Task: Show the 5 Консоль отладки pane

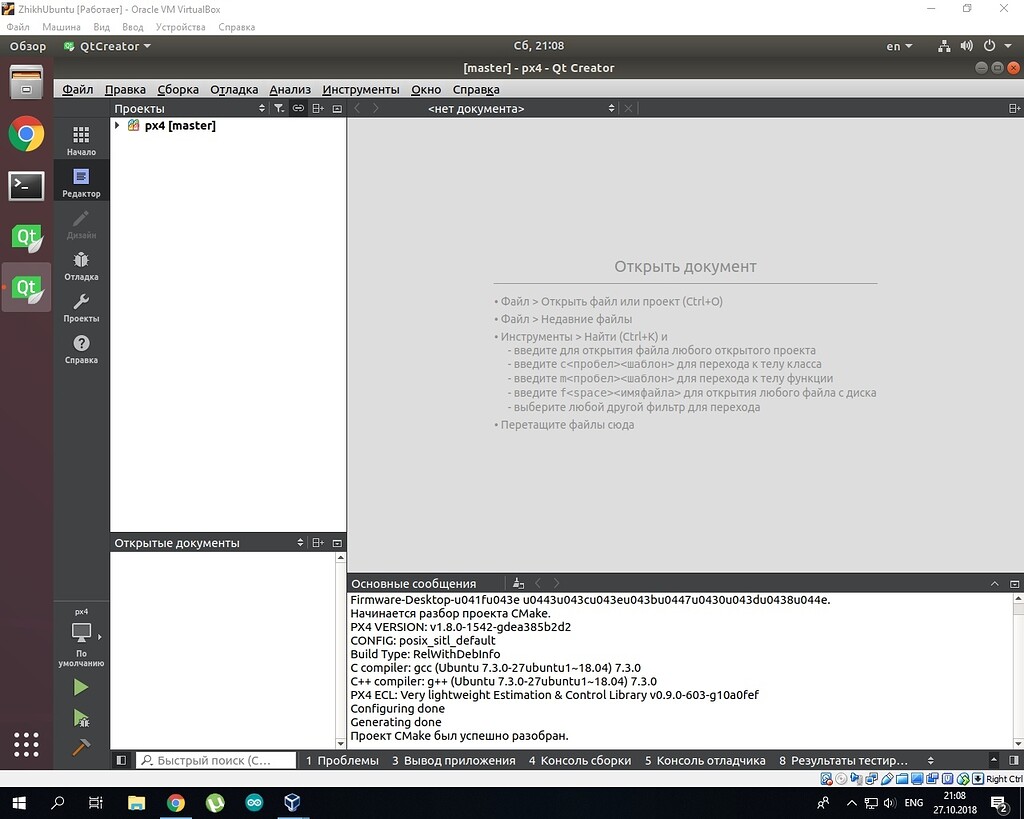Action: pos(705,760)
